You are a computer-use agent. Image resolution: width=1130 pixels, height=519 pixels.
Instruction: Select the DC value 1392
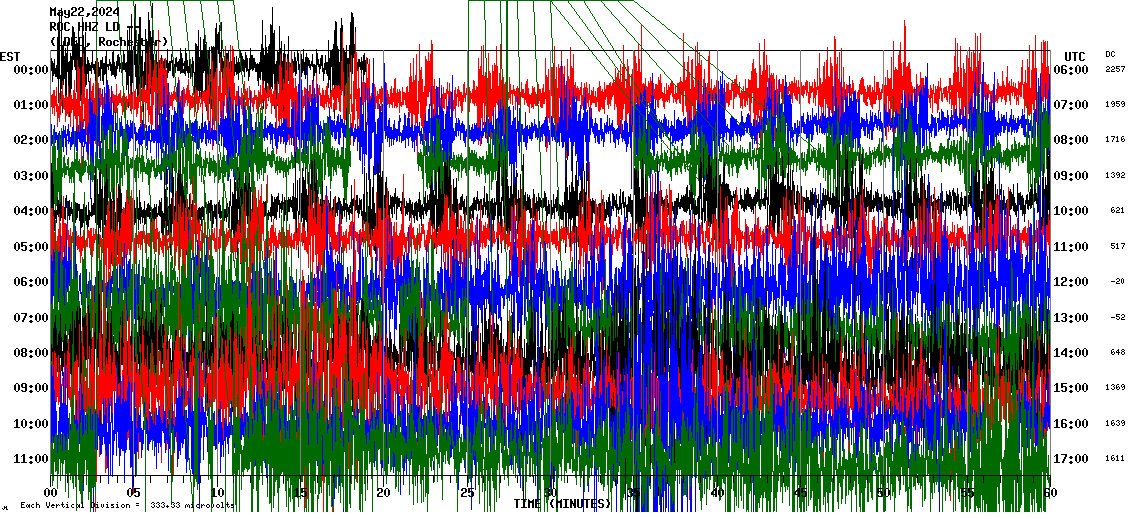tap(1115, 176)
